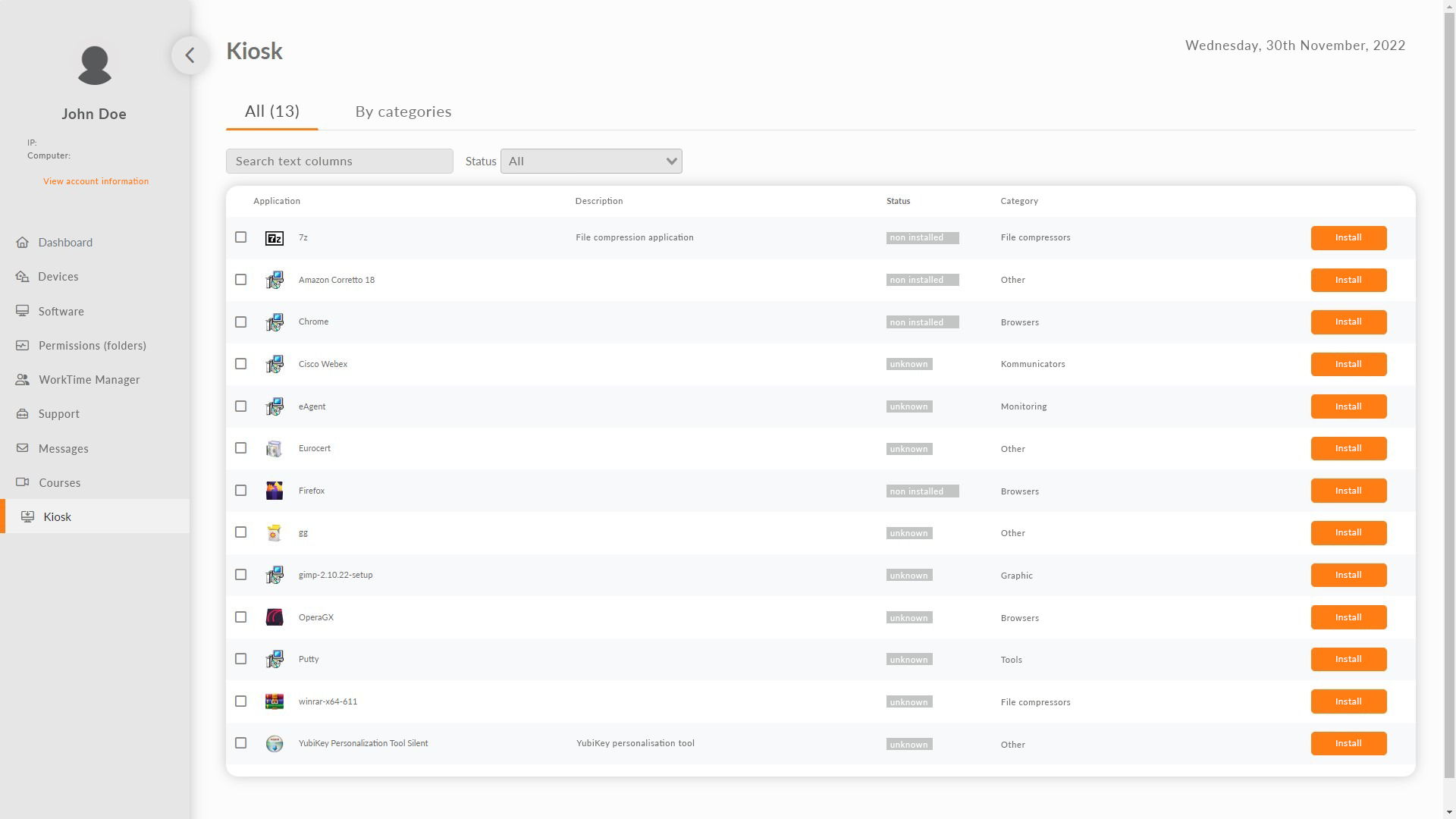Install the Putty application

[1348, 659]
